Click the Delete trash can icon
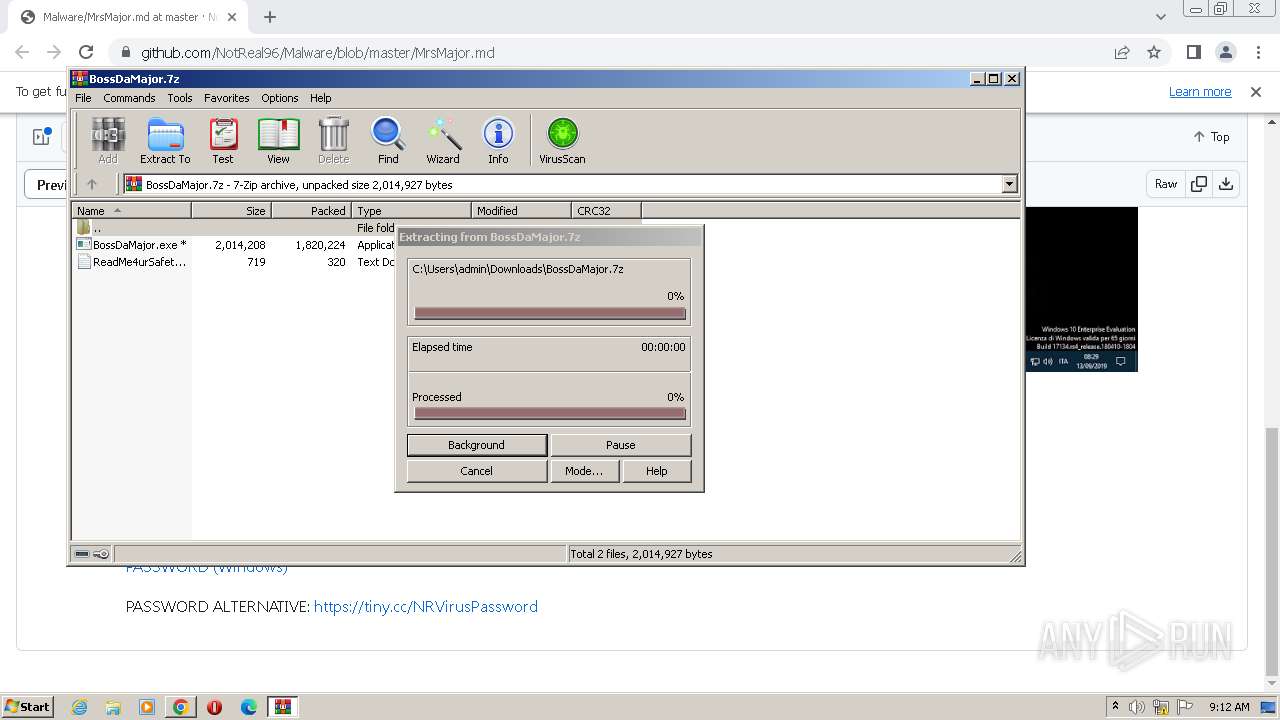The height and width of the screenshot is (720, 1280). 333,140
